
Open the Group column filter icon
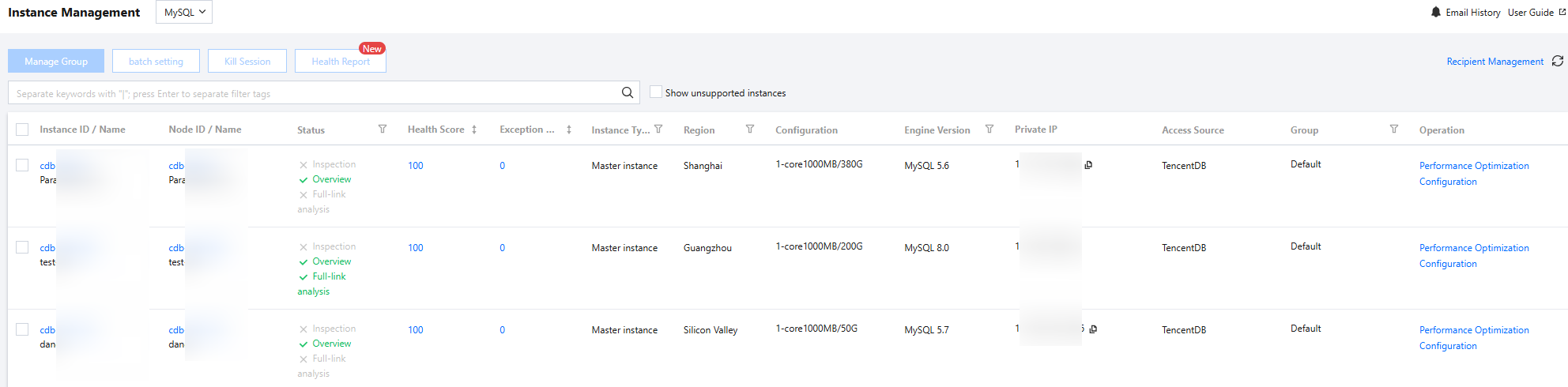click(1394, 130)
